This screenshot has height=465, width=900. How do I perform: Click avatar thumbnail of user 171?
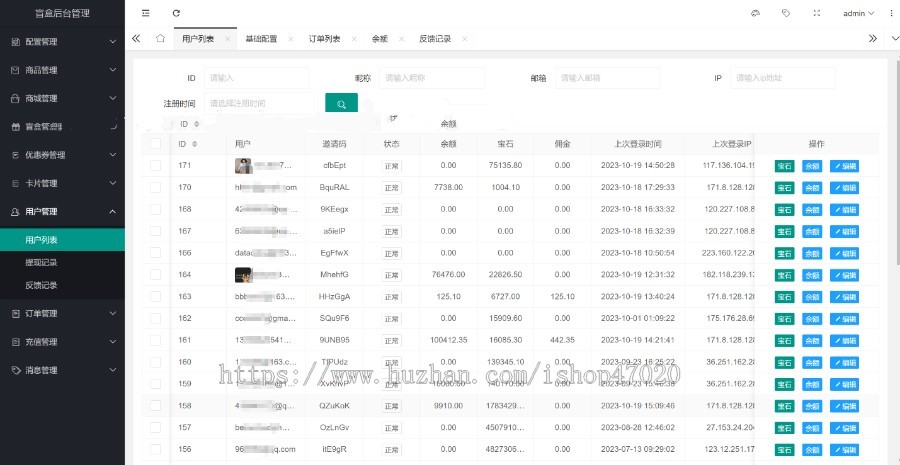click(243, 165)
